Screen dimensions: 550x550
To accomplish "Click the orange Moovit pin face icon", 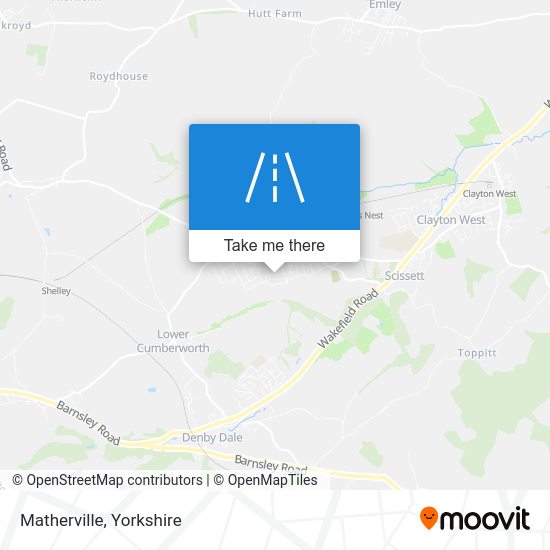I will tap(429, 518).
